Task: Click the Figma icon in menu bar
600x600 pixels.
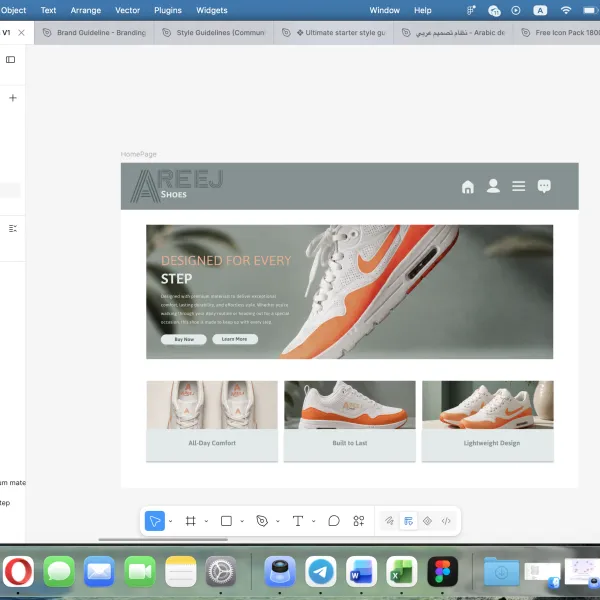Action: 471,10
